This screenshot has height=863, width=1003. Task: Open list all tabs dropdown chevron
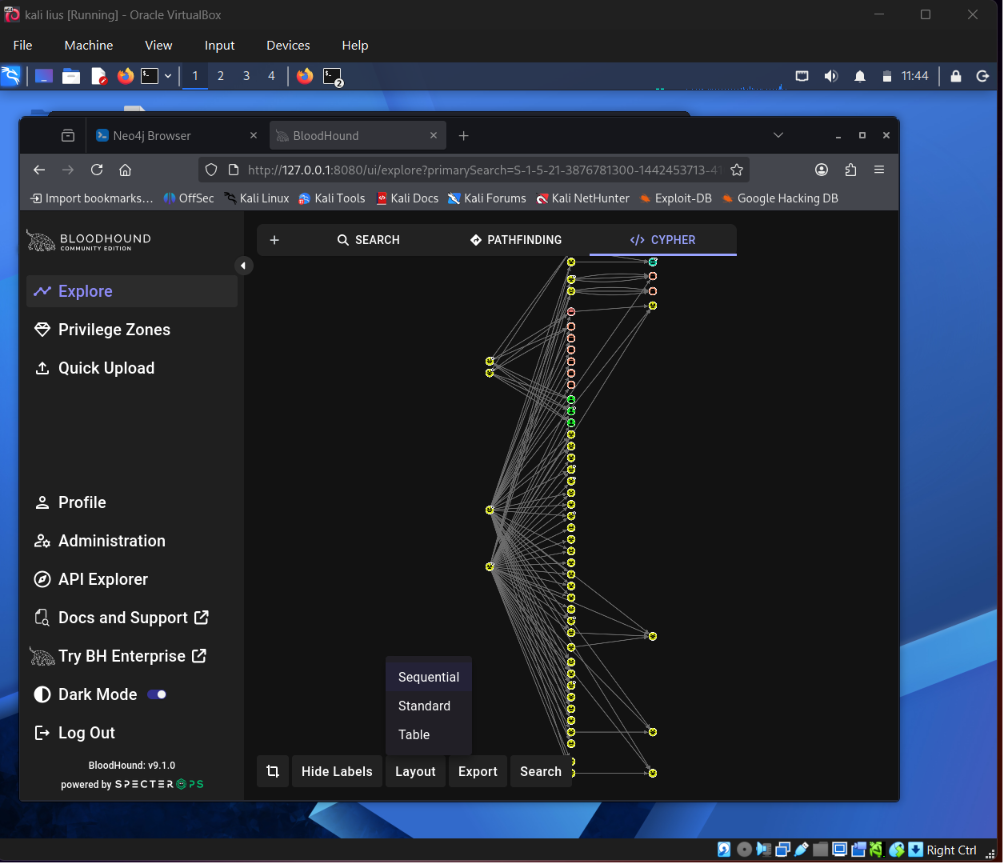click(778, 136)
